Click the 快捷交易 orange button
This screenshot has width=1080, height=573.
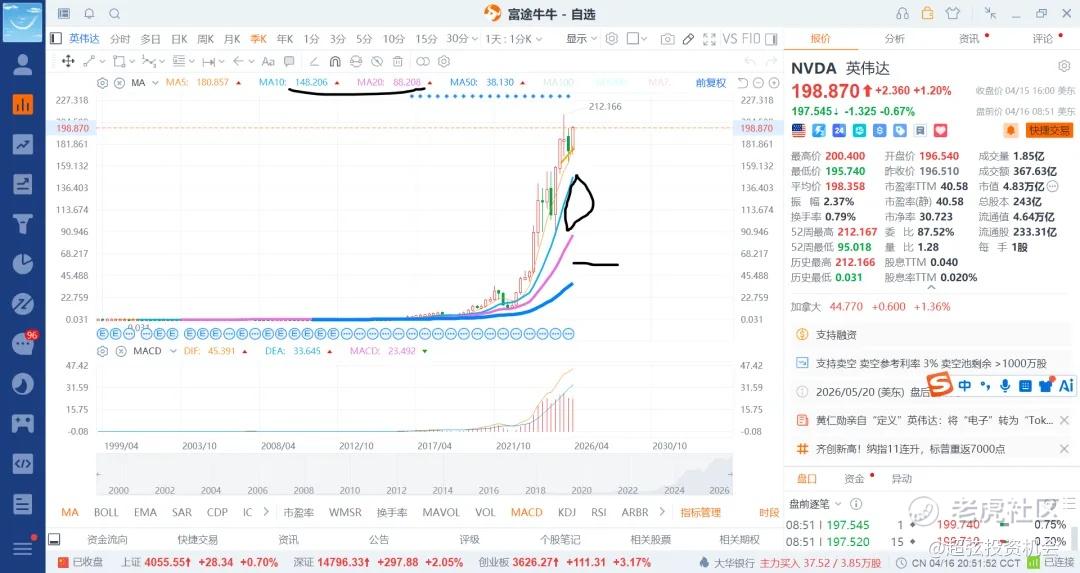[1049, 130]
